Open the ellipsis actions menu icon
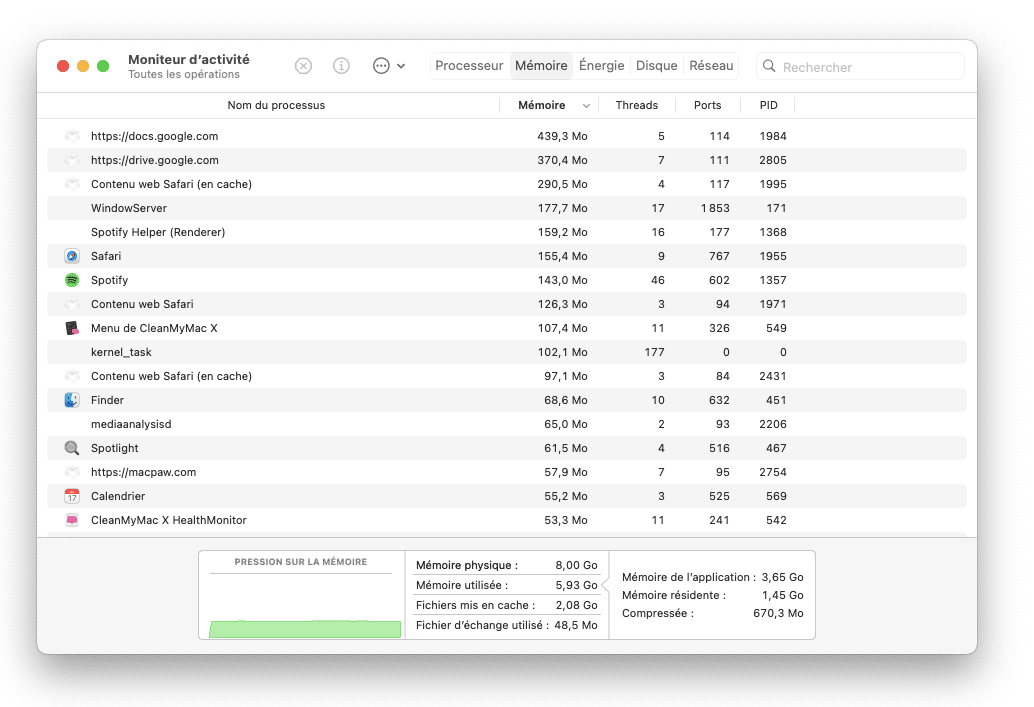Viewport: 1034px width, 707px height. pyautogui.click(x=381, y=66)
